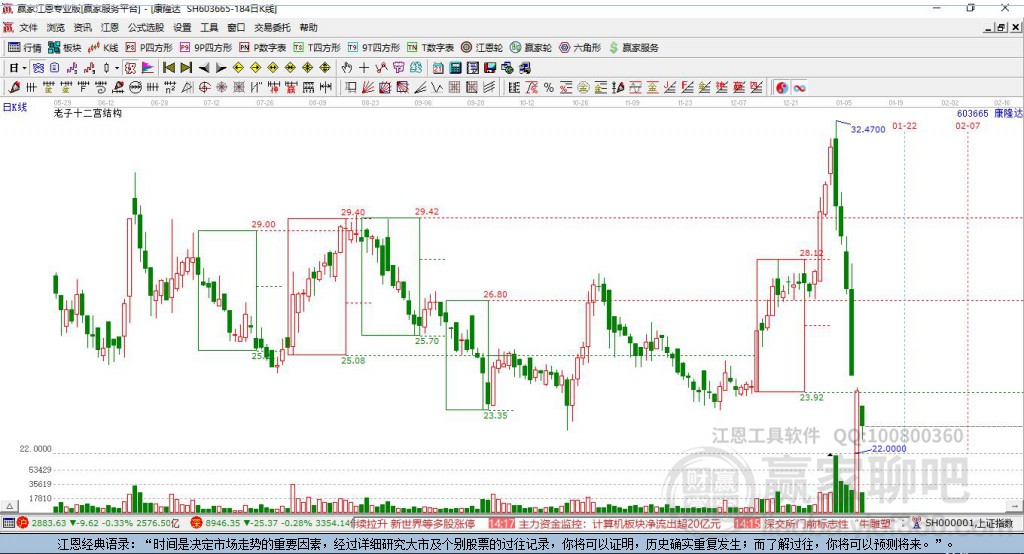Image resolution: width=1024 pixels, height=554 pixels.
Task: Open 9P四方形 tool
Action: pyautogui.click(x=206, y=48)
